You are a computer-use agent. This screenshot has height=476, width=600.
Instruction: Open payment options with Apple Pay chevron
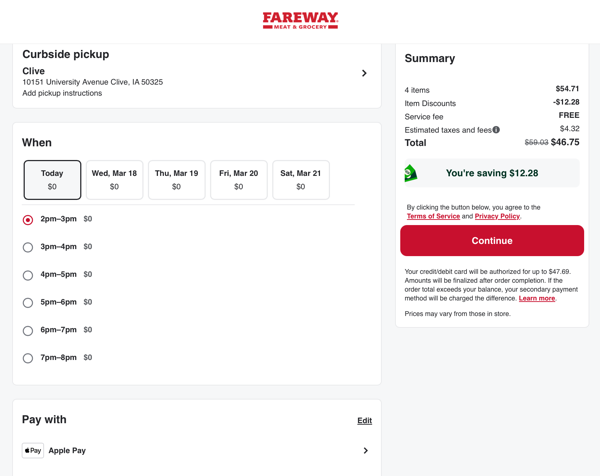coord(365,451)
